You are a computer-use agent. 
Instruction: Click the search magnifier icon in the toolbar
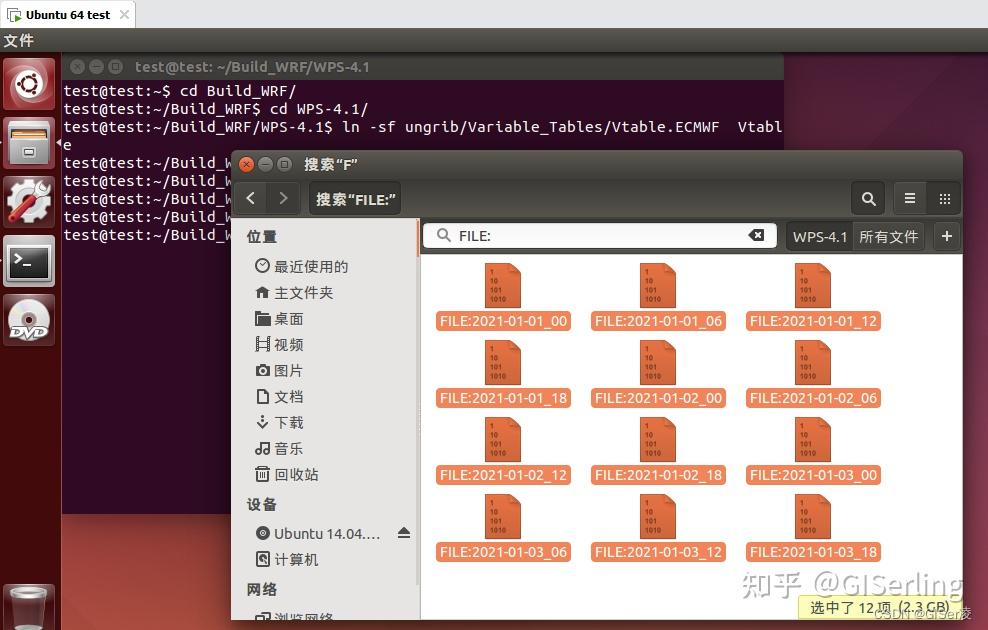[868, 198]
